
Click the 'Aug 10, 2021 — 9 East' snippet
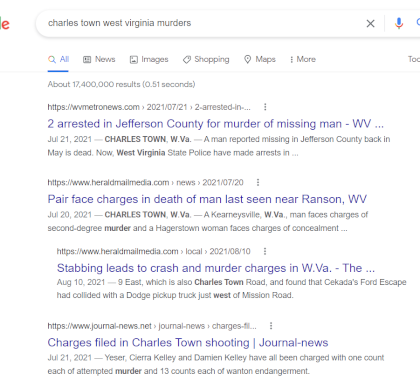coord(231,289)
